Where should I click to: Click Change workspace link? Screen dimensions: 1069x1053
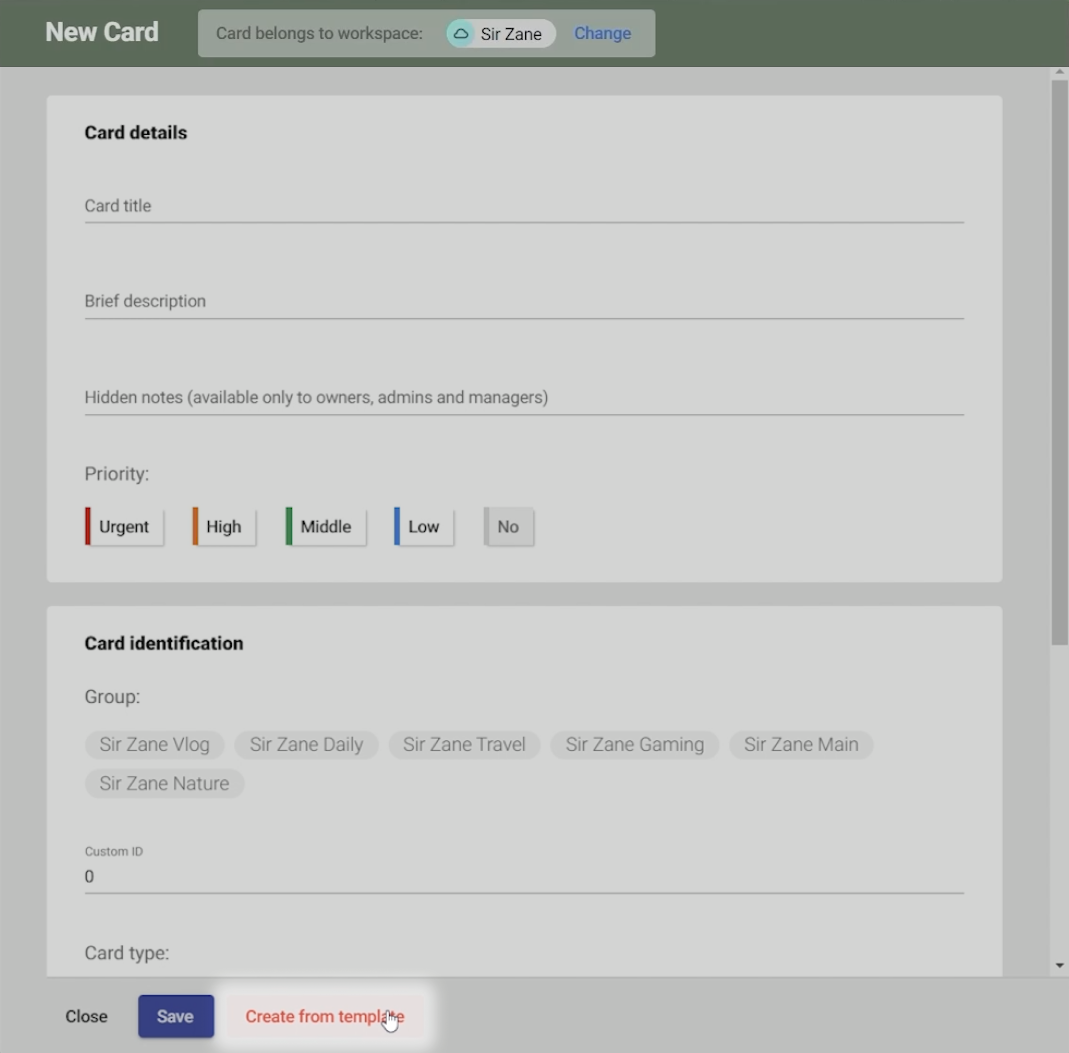tap(602, 34)
